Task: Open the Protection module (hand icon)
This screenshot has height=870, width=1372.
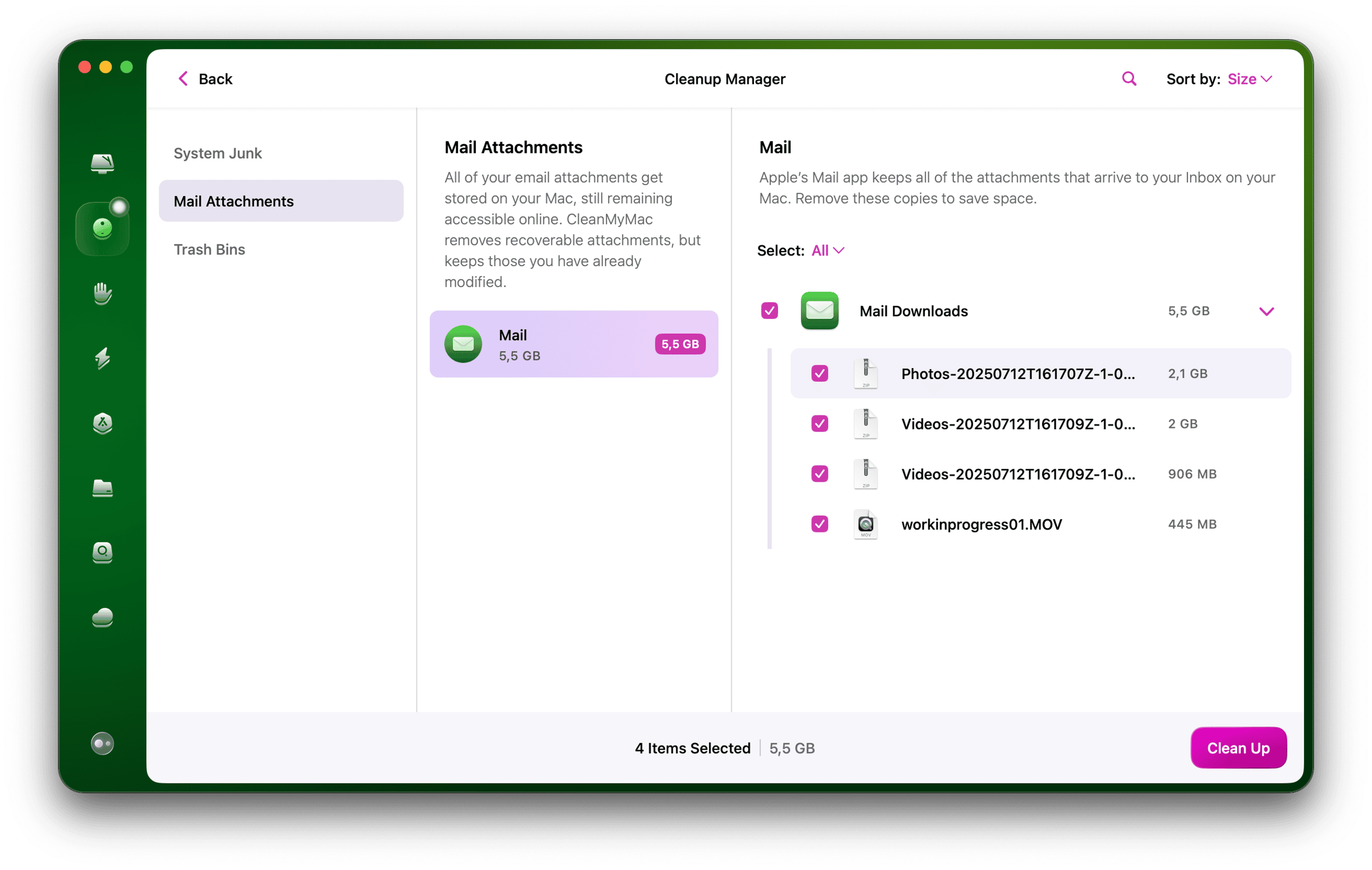Action: click(x=102, y=293)
